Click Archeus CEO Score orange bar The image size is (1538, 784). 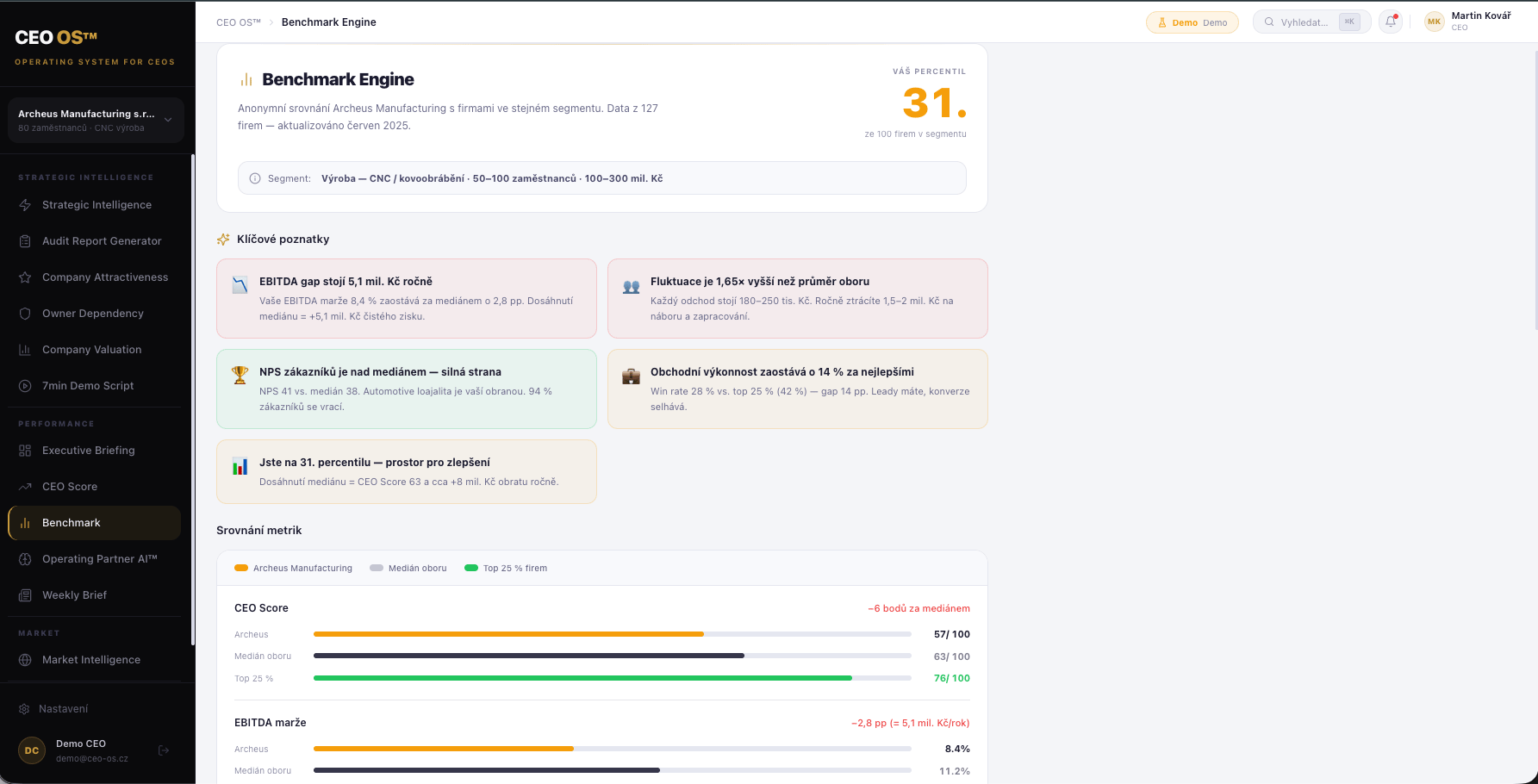pyautogui.click(x=508, y=634)
